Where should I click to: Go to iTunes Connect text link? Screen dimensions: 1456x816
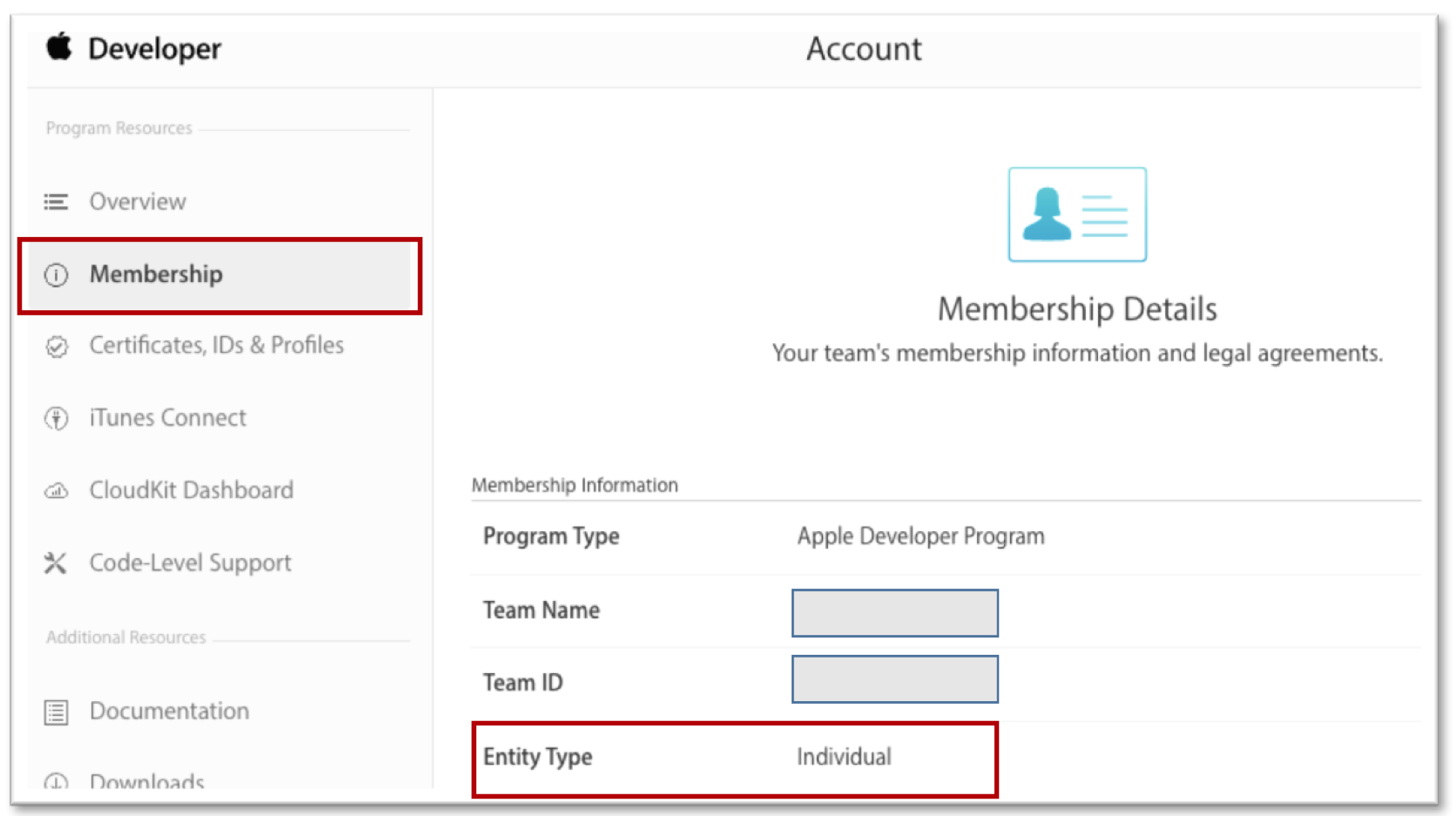pos(167,418)
